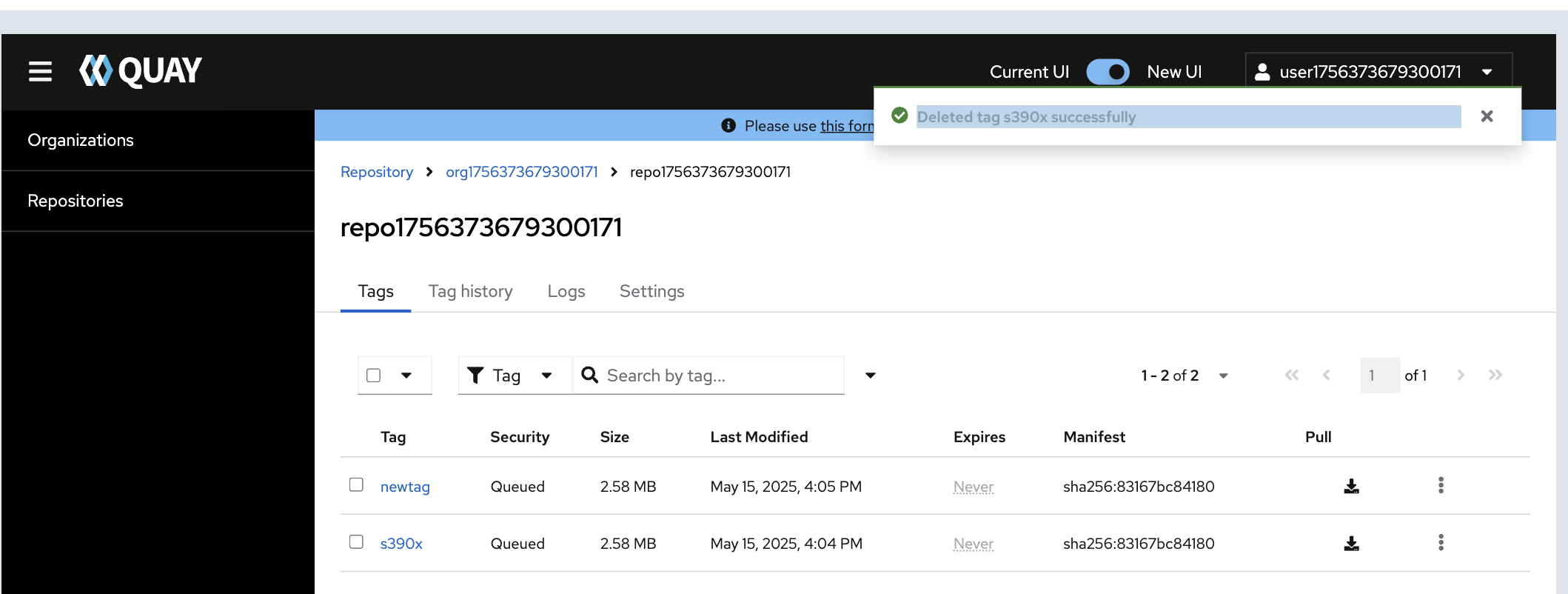Download pull command for s390x tag

click(x=1351, y=544)
